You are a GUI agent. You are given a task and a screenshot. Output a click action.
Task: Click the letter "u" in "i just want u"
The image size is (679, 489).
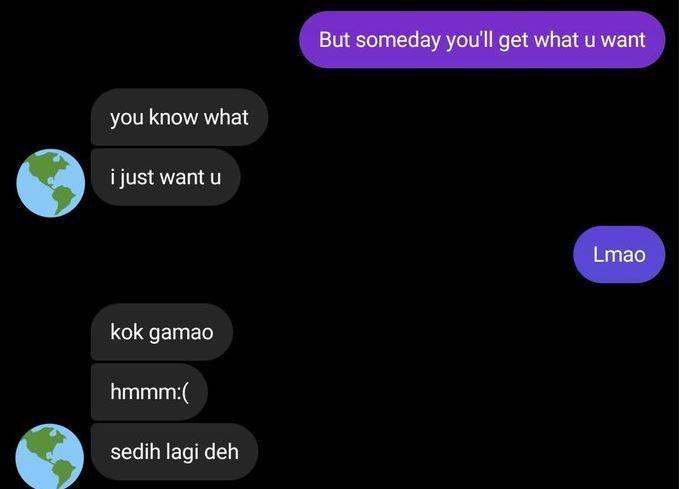(215, 178)
